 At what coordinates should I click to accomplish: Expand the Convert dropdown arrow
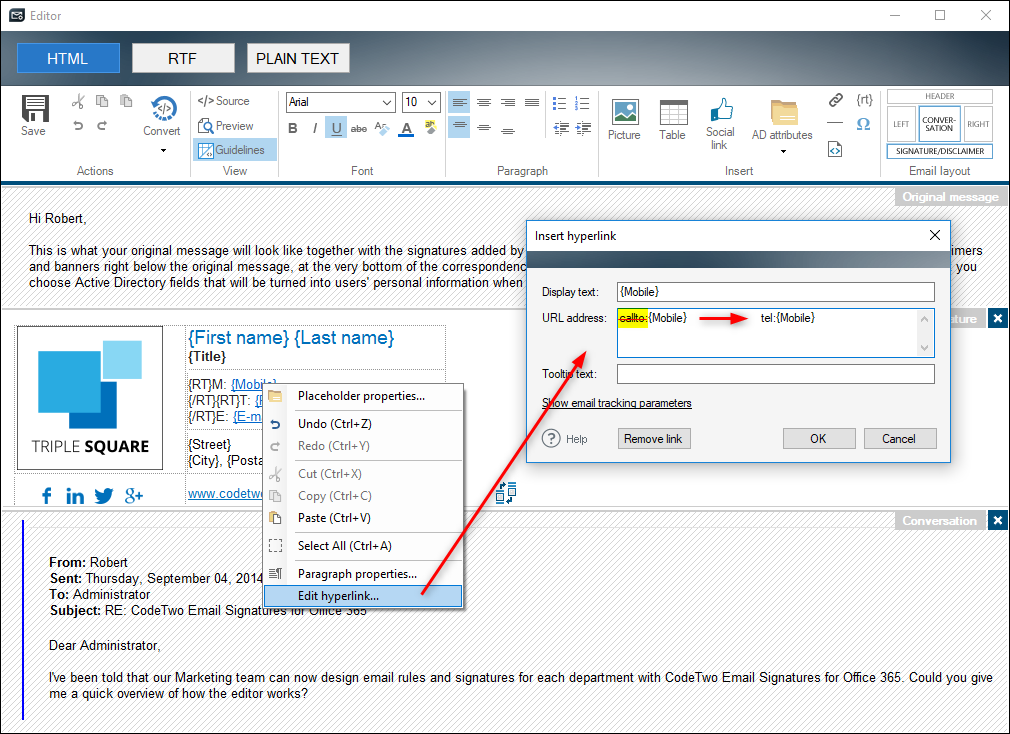click(163, 151)
